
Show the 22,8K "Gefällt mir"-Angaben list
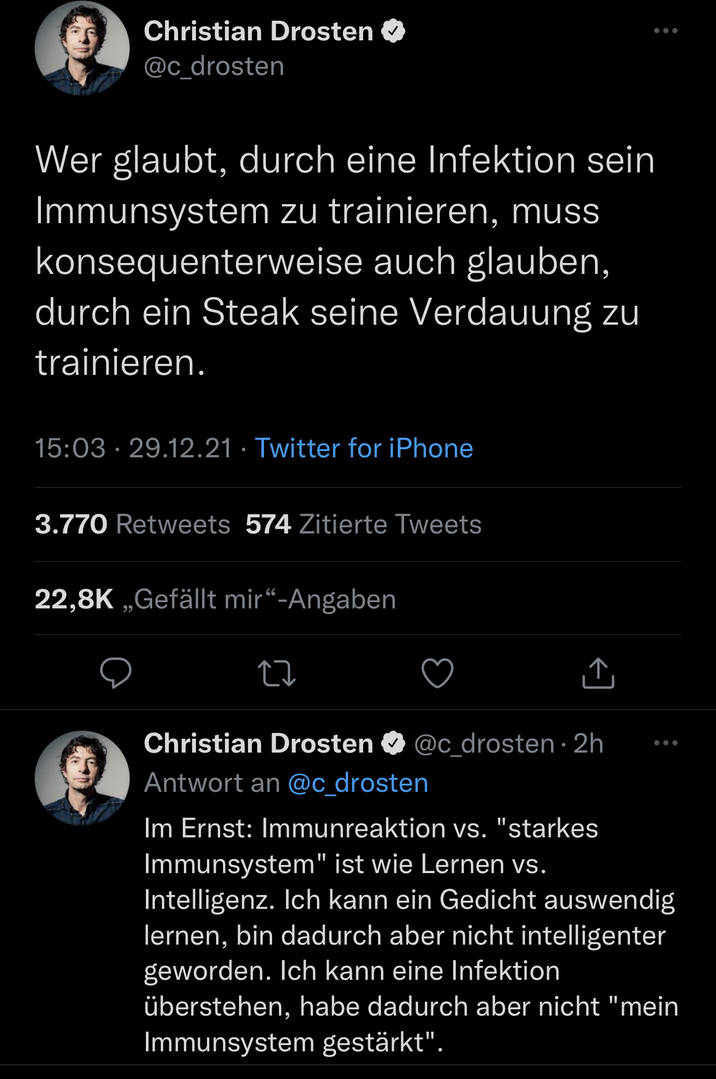pyautogui.click(x=215, y=599)
